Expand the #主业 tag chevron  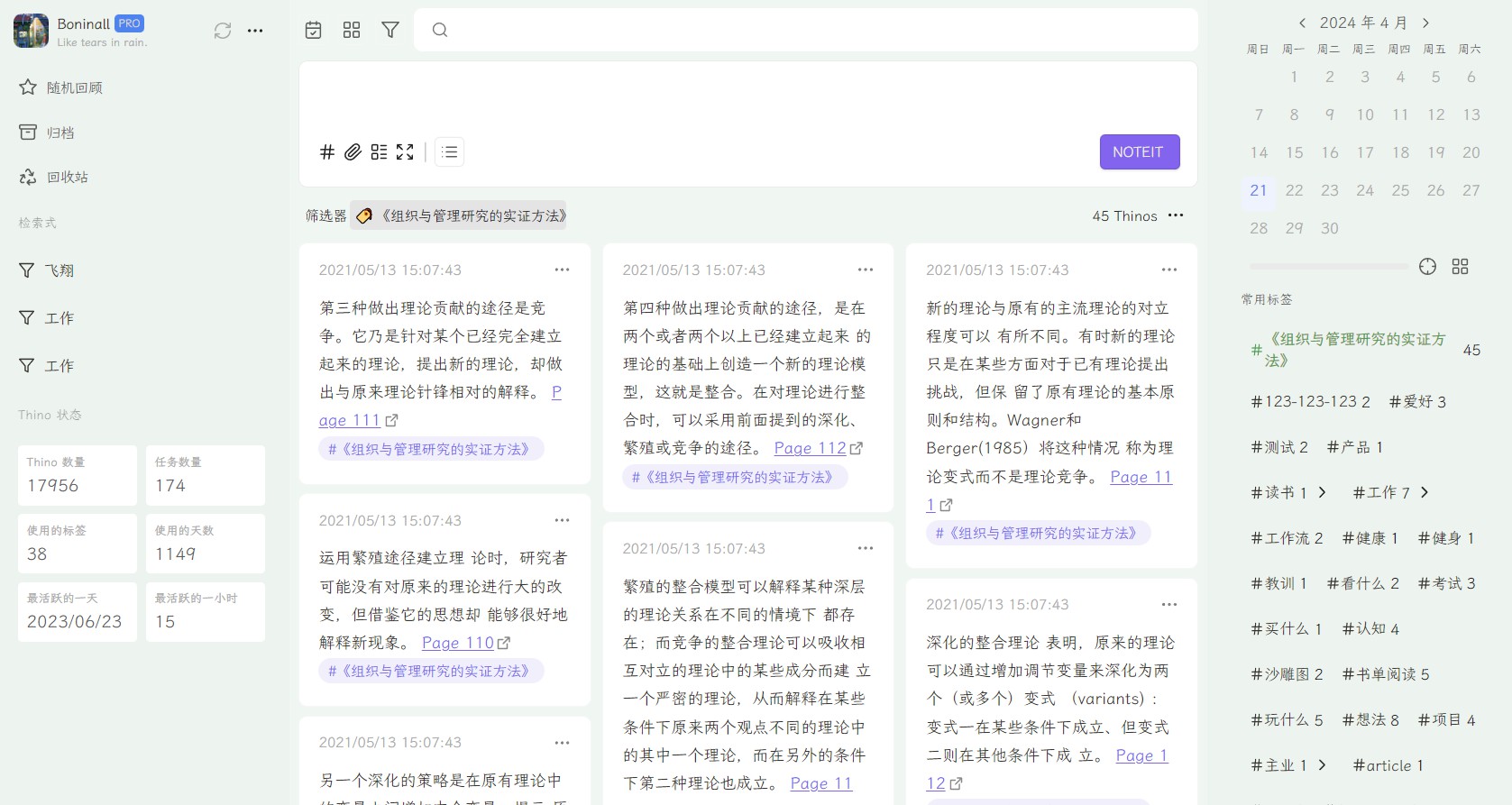pyautogui.click(x=1322, y=765)
